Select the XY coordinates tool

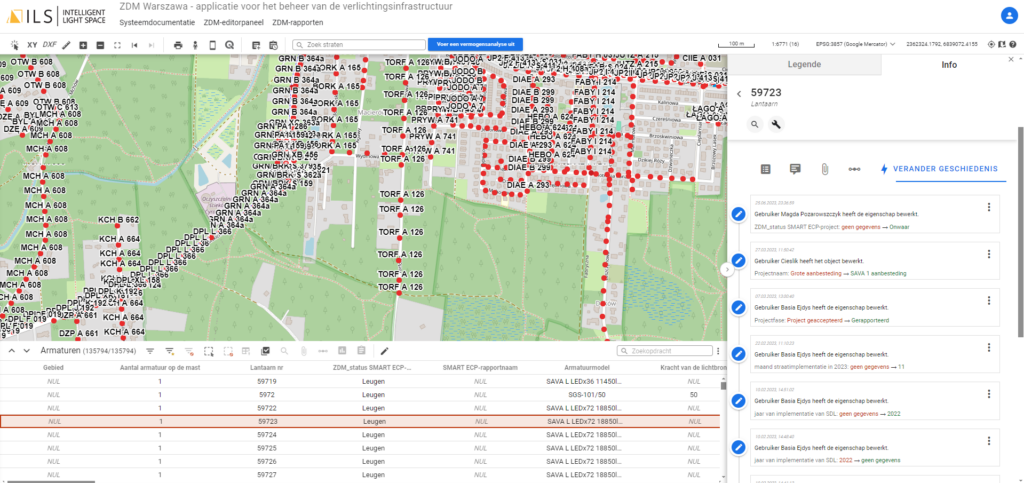(x=32, y=45)
